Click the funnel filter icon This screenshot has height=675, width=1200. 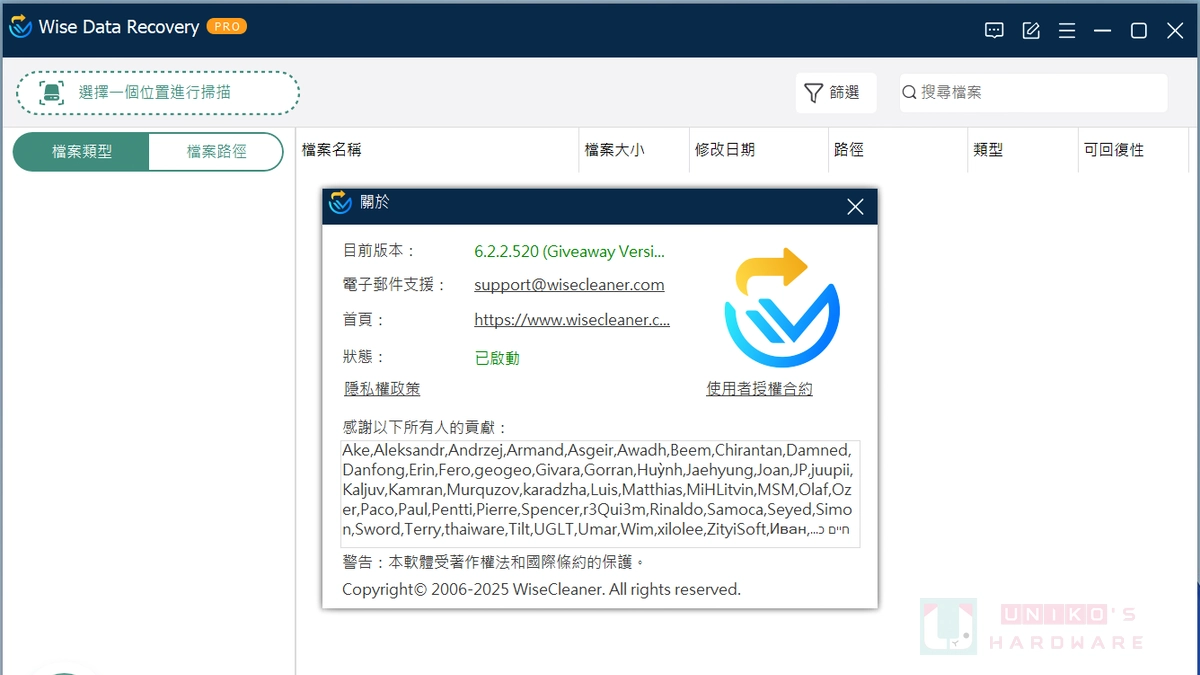814,92
